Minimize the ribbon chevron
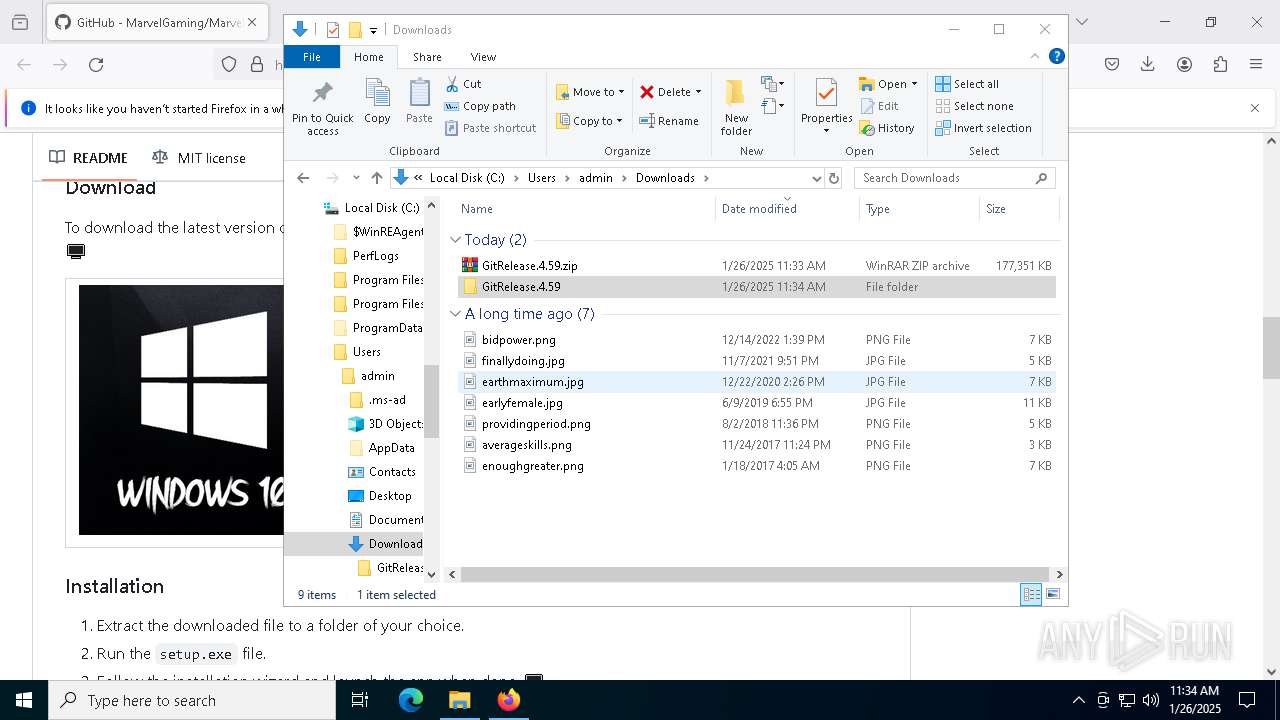This screenshot has height=720, width=1280. 1035,56
